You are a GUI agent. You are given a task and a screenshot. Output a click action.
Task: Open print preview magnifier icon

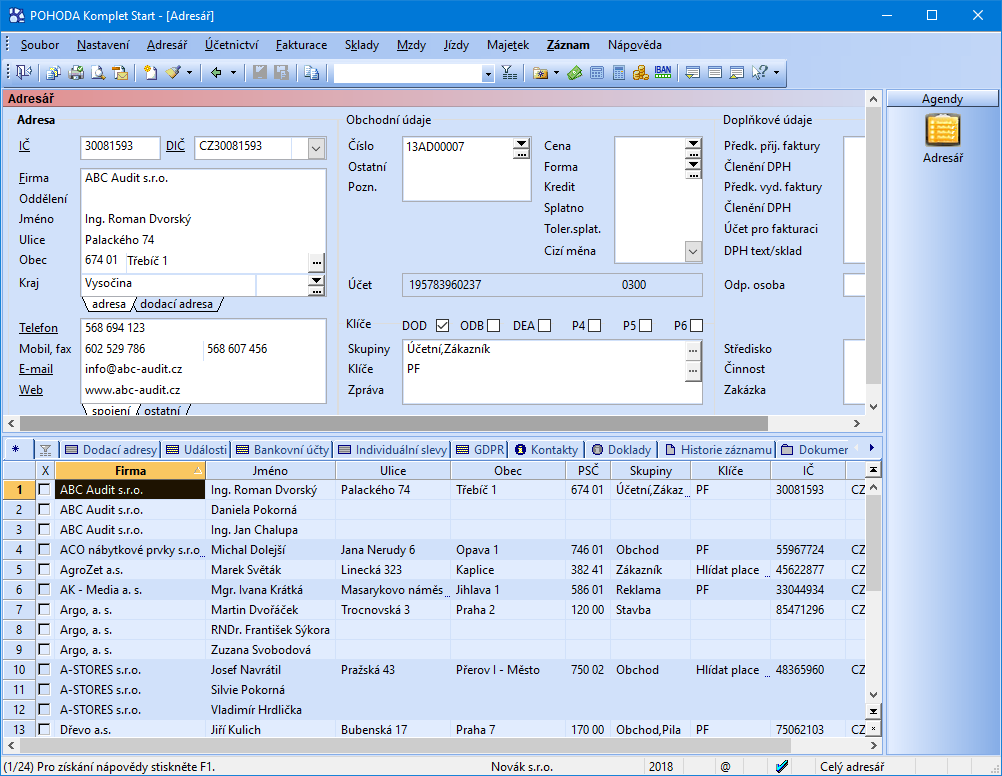(98, 73)
